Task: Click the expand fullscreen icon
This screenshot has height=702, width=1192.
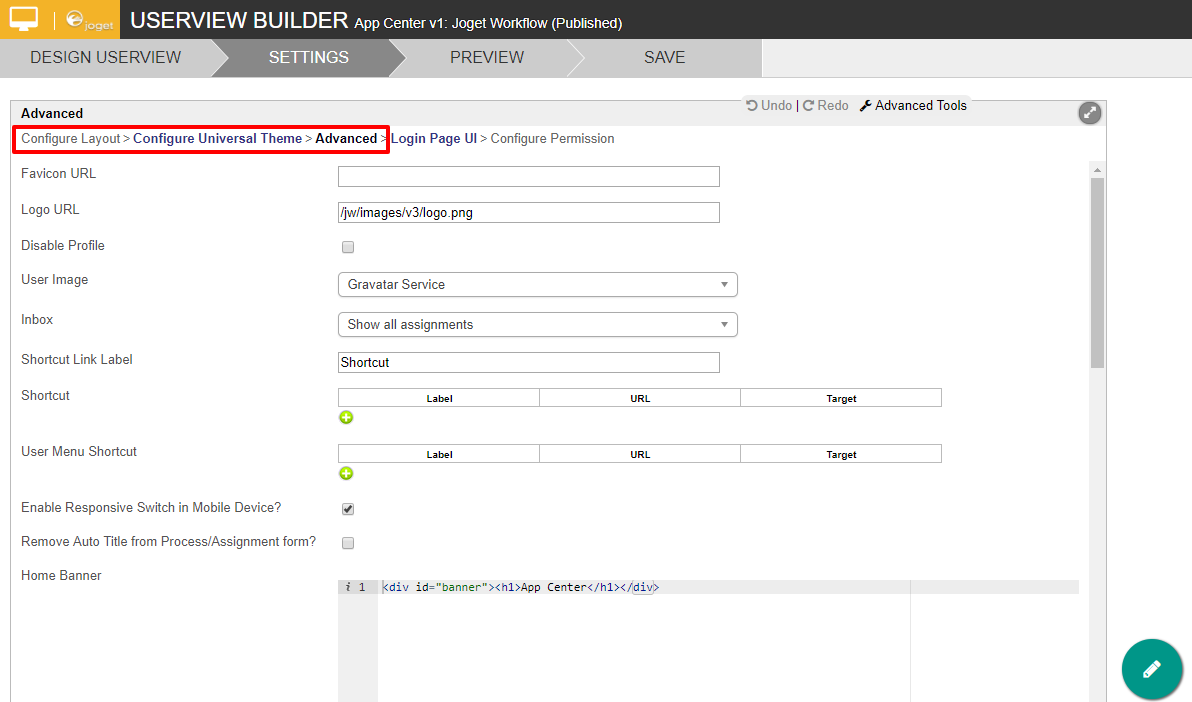Action: pos(1089,113)
